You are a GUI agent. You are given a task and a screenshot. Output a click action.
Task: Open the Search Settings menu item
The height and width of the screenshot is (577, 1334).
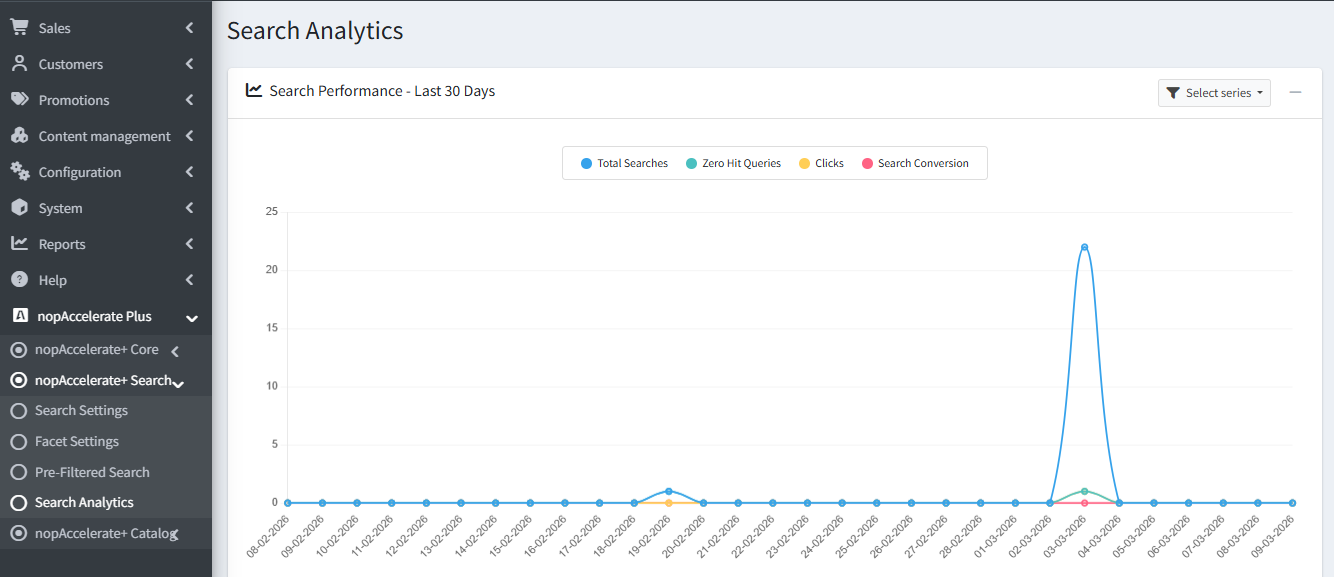click(81, 411)
